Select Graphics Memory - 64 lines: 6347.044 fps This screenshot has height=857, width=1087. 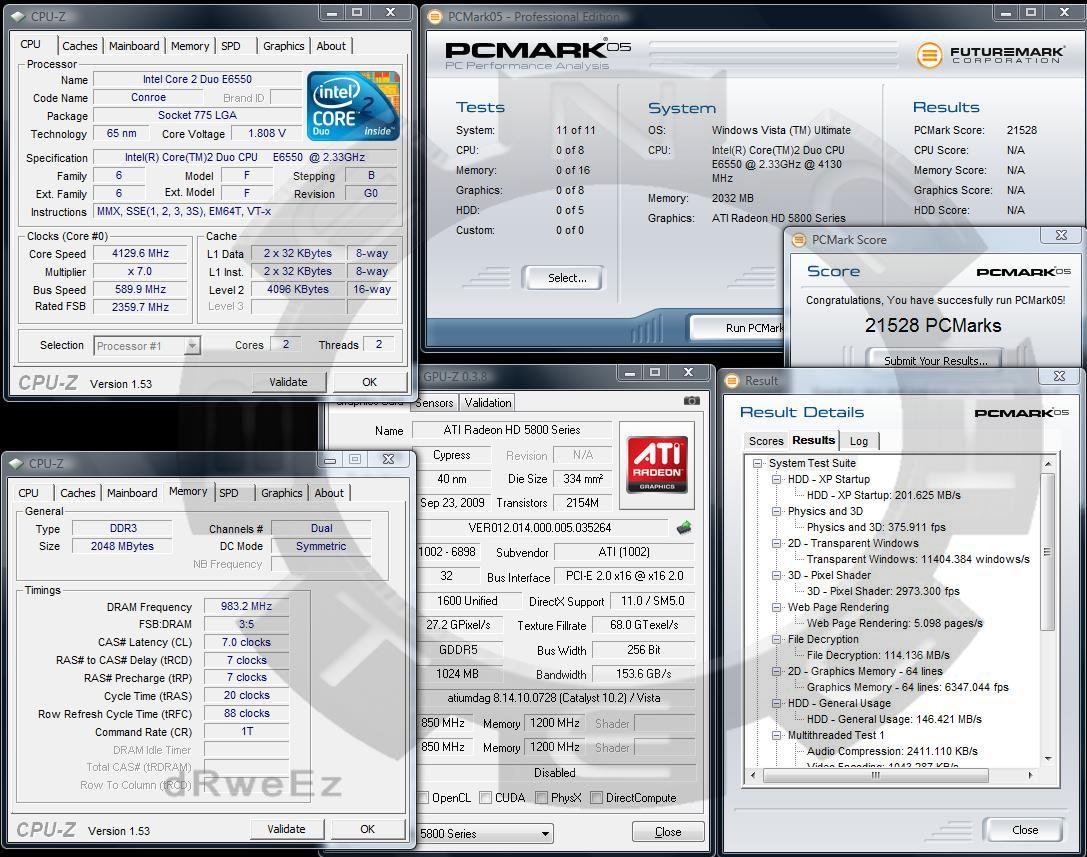coord(907,687)
